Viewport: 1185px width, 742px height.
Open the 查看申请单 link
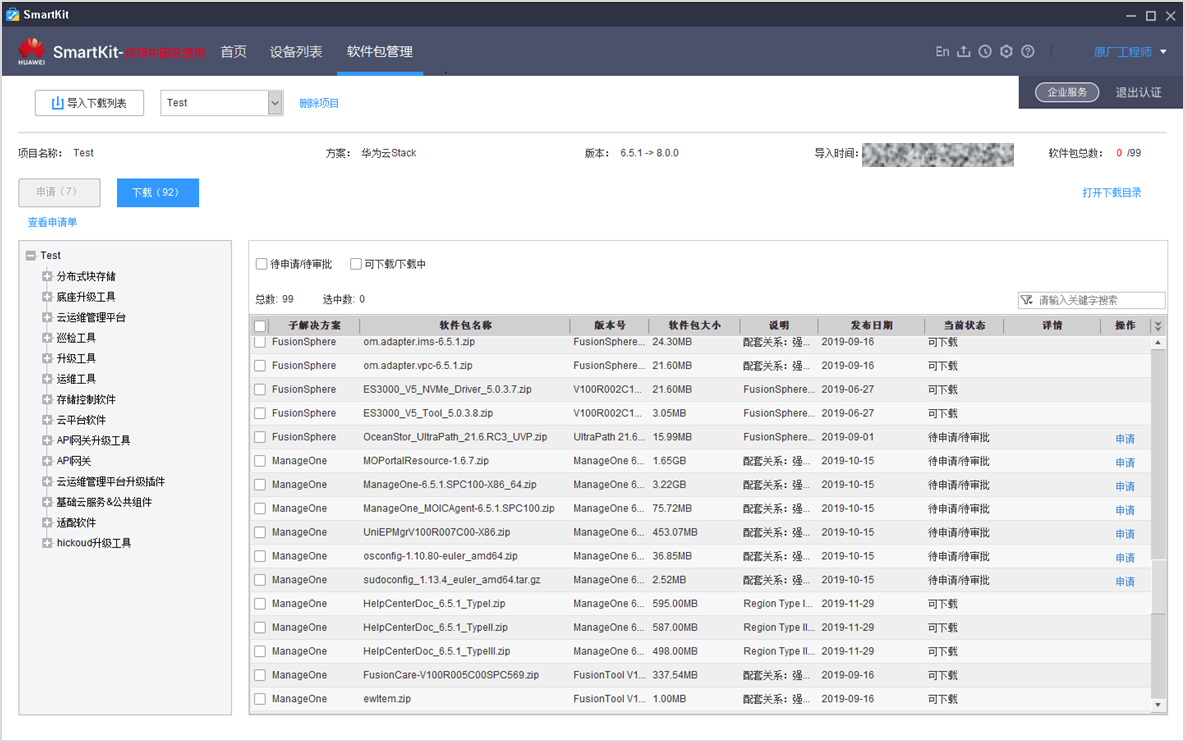pos(52,222)
